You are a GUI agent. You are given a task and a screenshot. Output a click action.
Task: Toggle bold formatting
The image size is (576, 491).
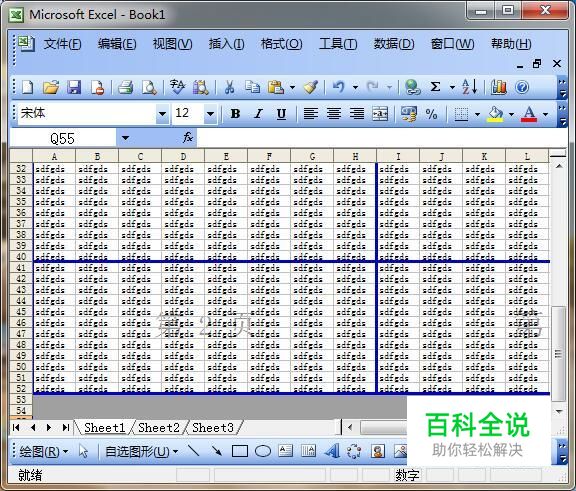(x=235, y=114)
